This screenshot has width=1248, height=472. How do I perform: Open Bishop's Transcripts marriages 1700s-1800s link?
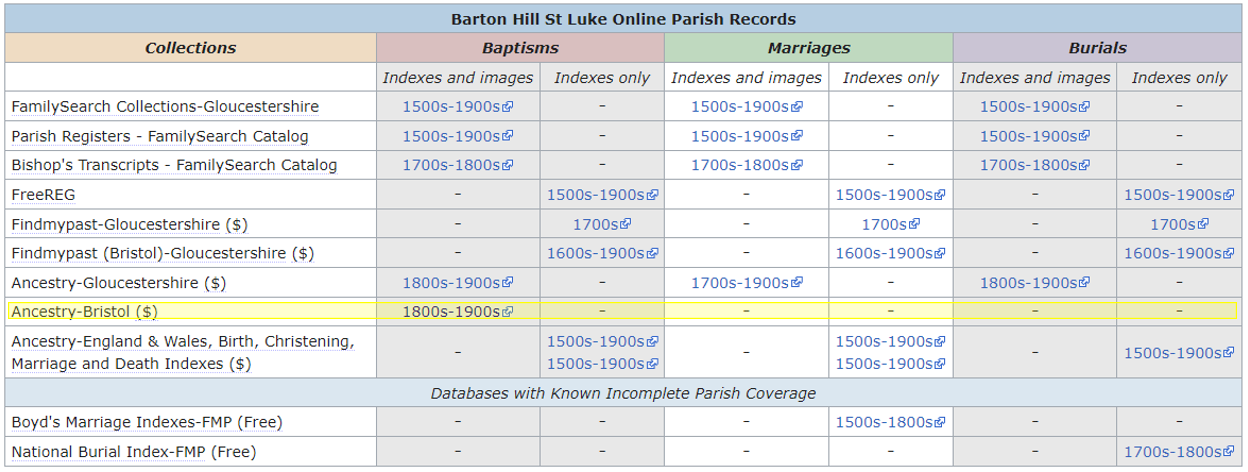tap(747, 165)
